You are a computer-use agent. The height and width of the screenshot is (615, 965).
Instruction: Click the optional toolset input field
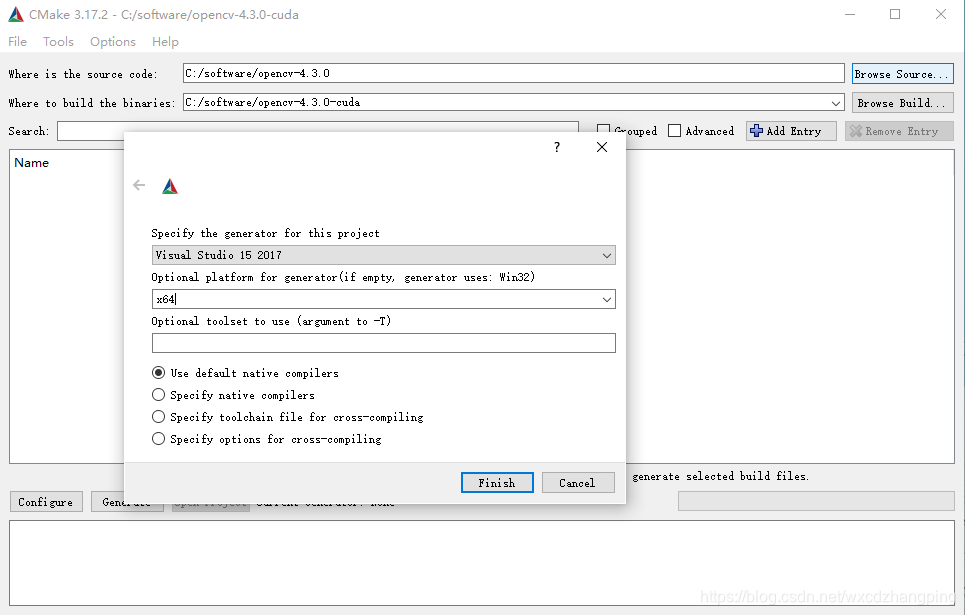tap(383, 343)
